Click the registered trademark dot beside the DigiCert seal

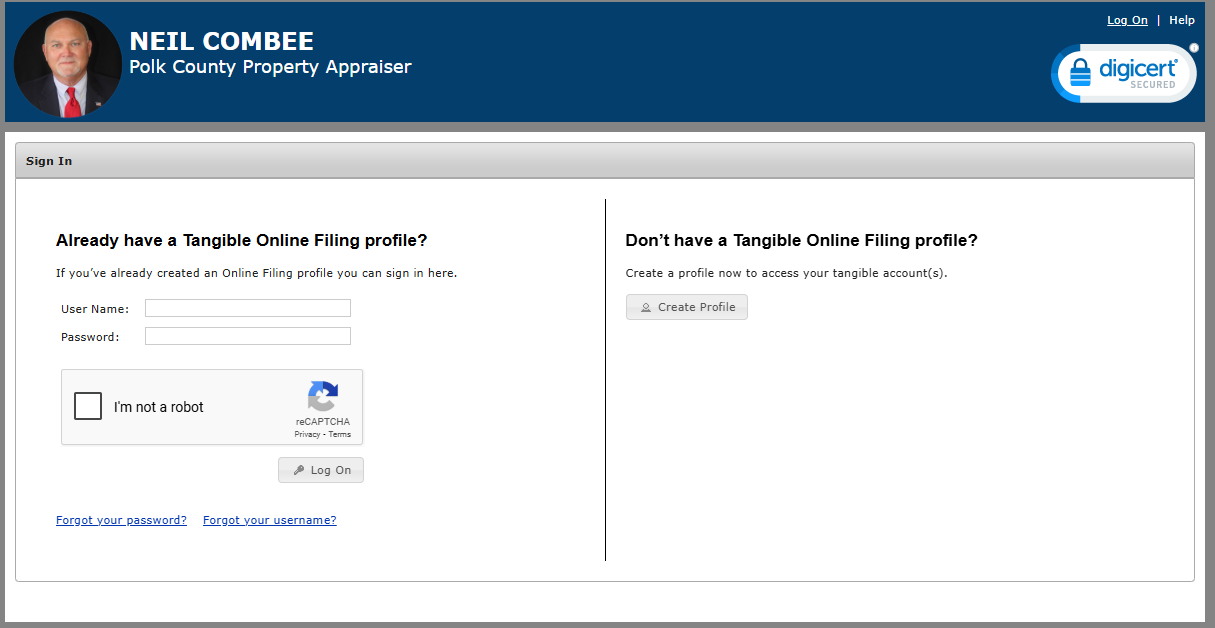pos(1194,46)
